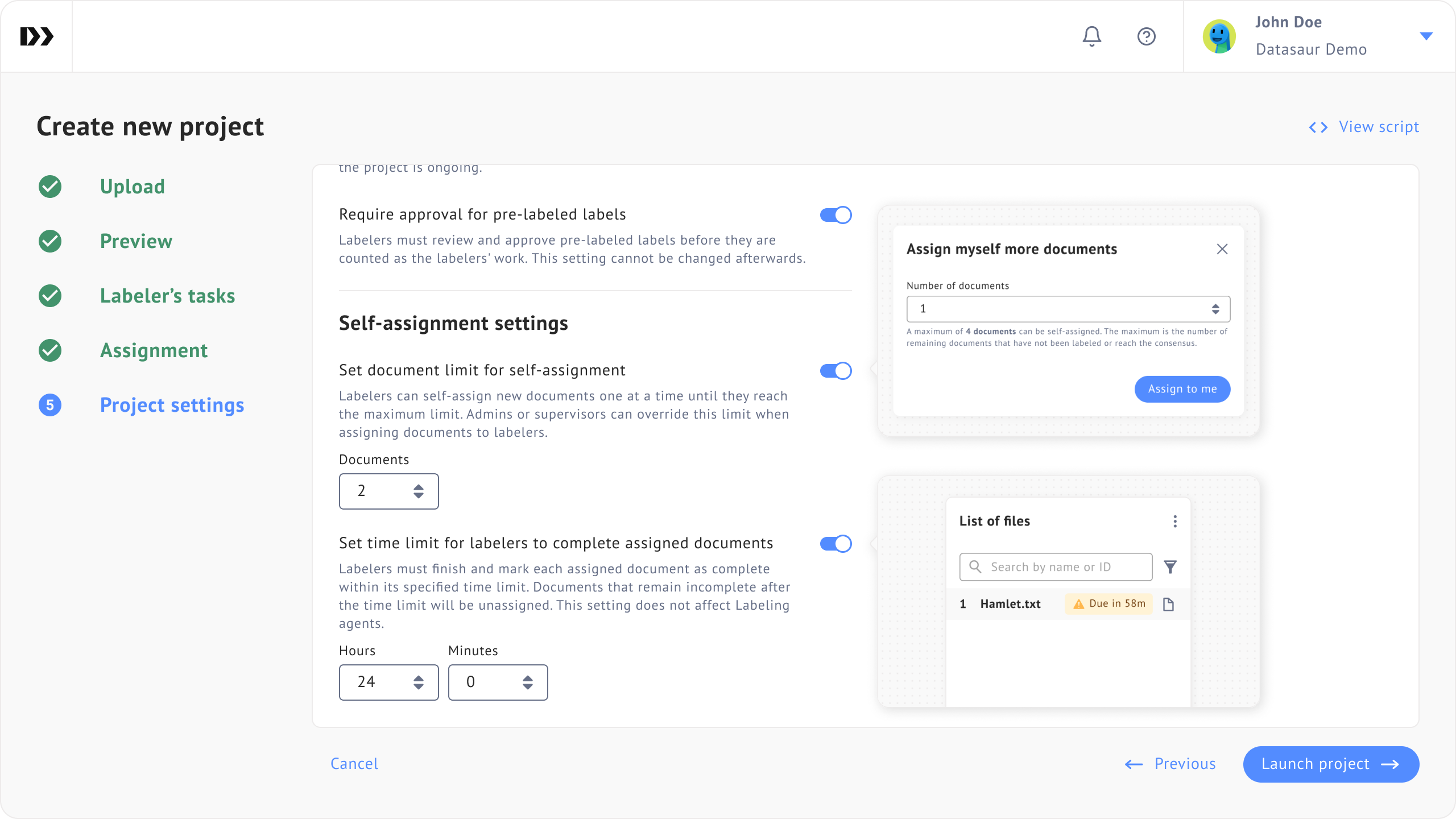Turn off document limit for self-assignment toggle

click(835, 371)
